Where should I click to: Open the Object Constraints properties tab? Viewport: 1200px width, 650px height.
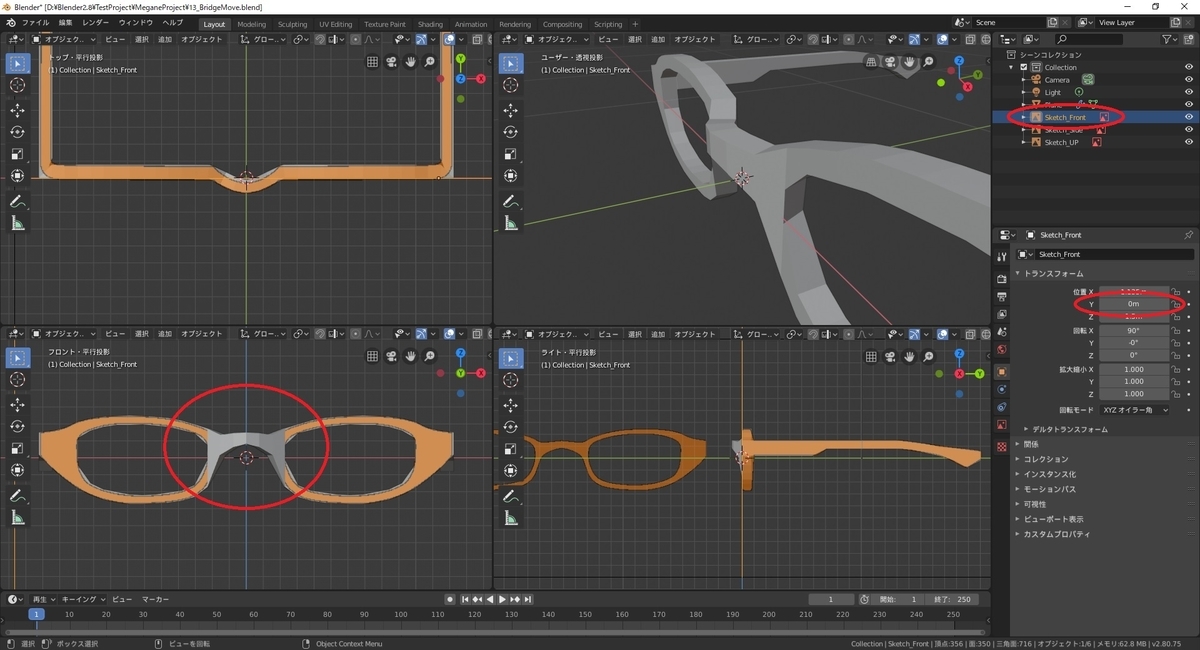click(1002, 407)
